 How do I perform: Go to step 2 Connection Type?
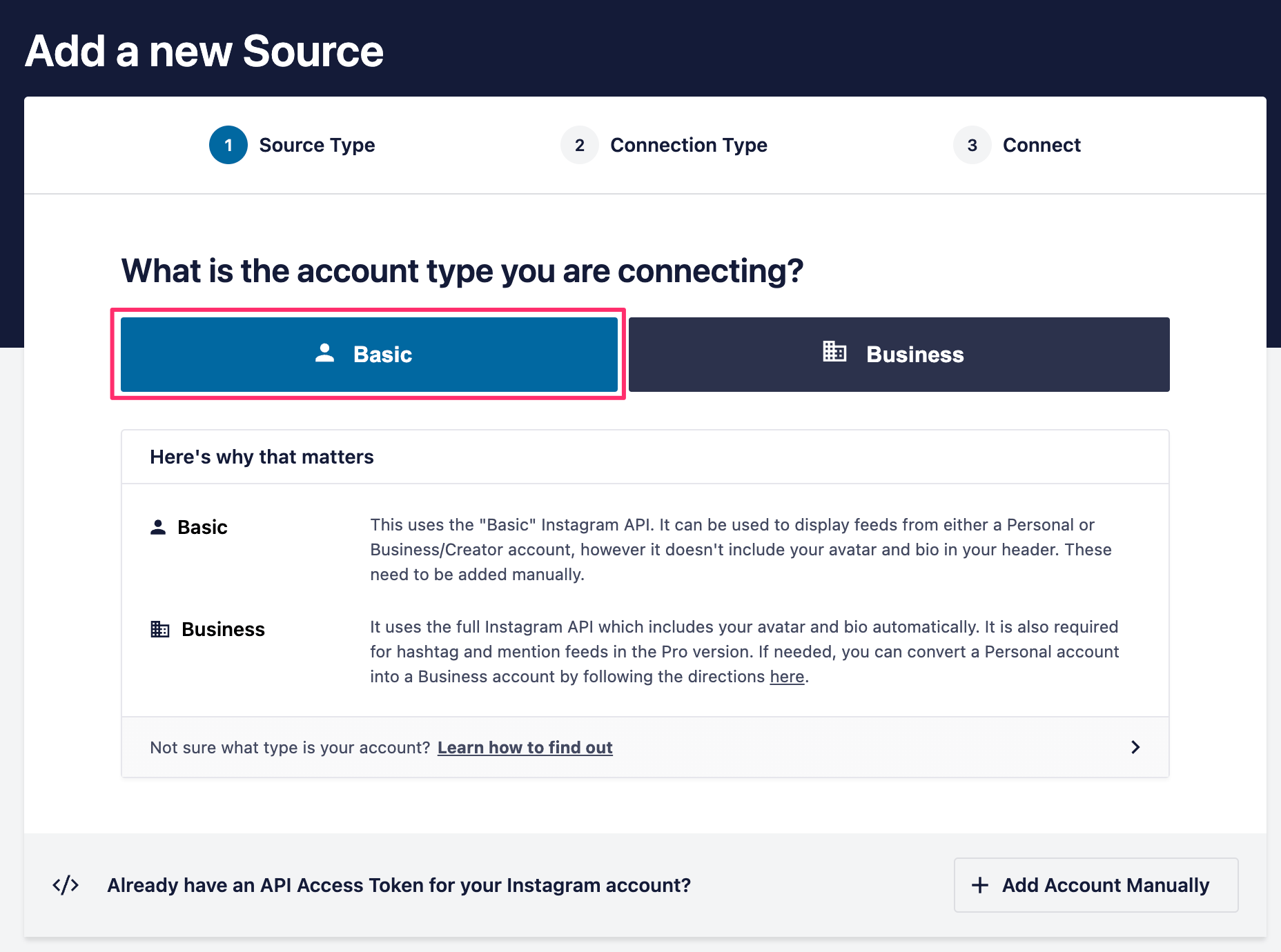[664, 145]
